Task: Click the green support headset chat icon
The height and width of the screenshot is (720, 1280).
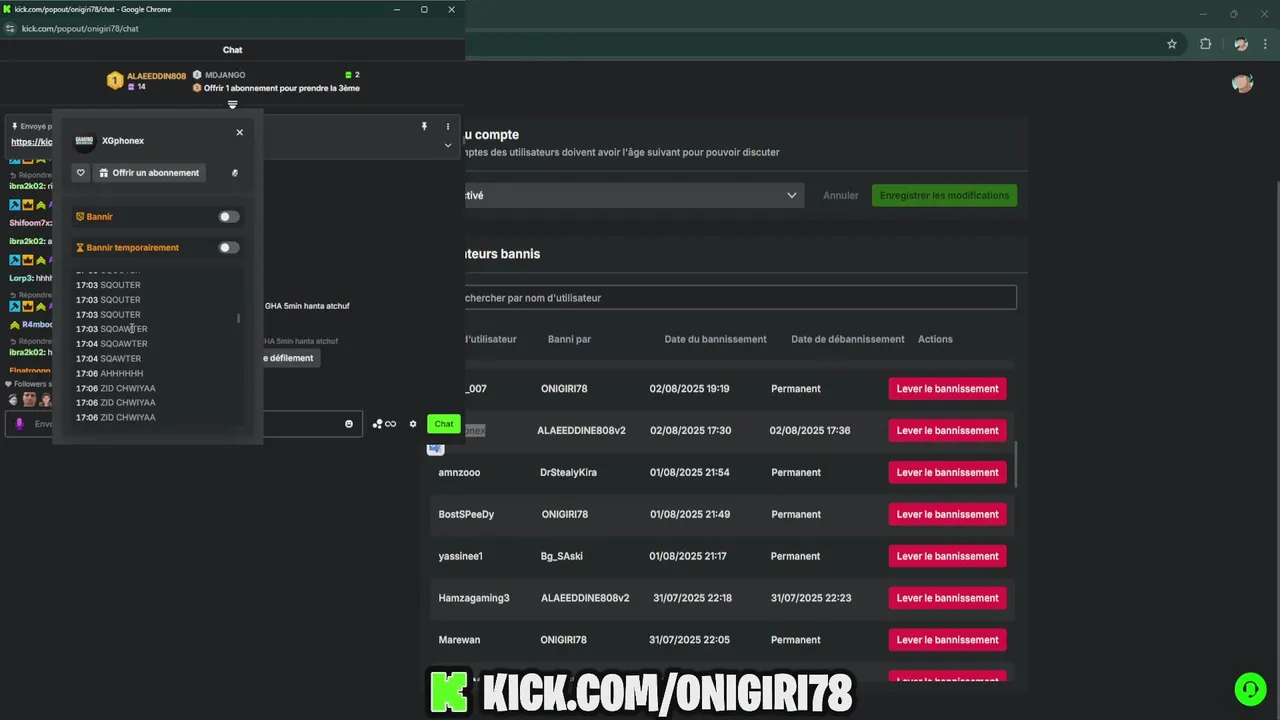Action: pos(1249,688)
